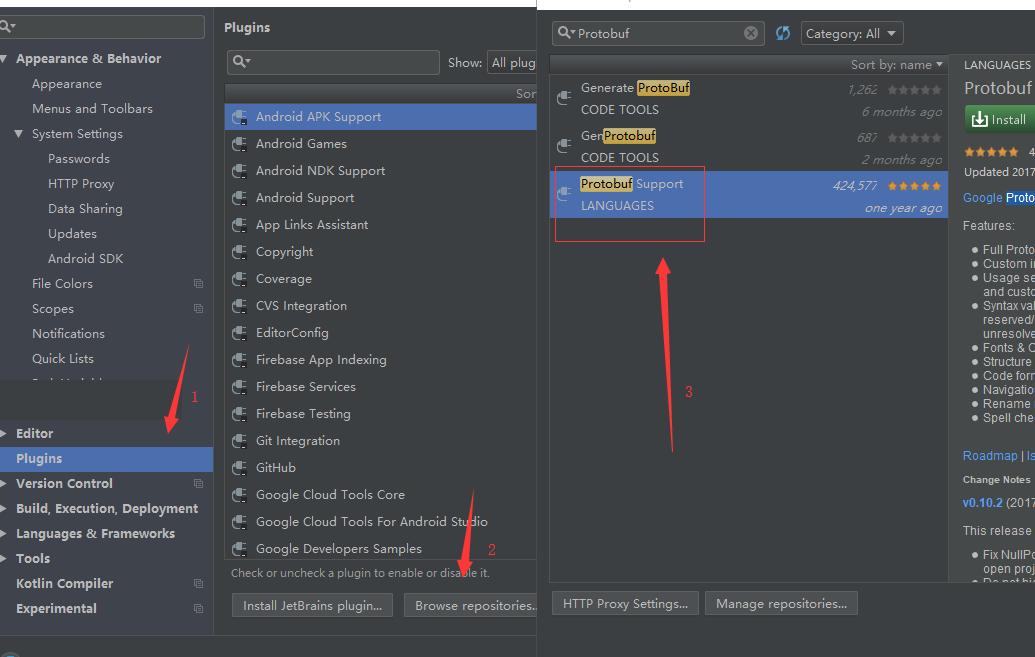Click the Android Games plugin icon
This screenshot has width=1035, height=657.
(x=240, y=144)
